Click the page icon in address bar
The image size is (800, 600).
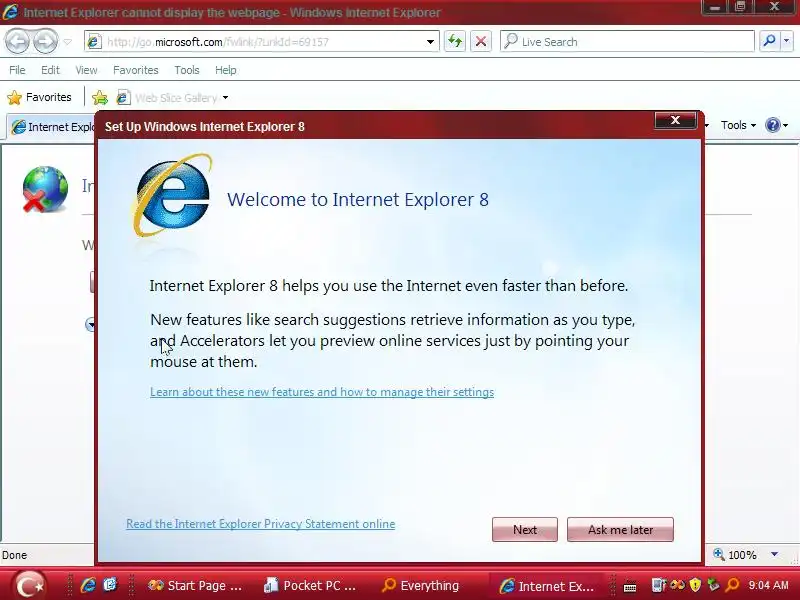coord(94,42)
